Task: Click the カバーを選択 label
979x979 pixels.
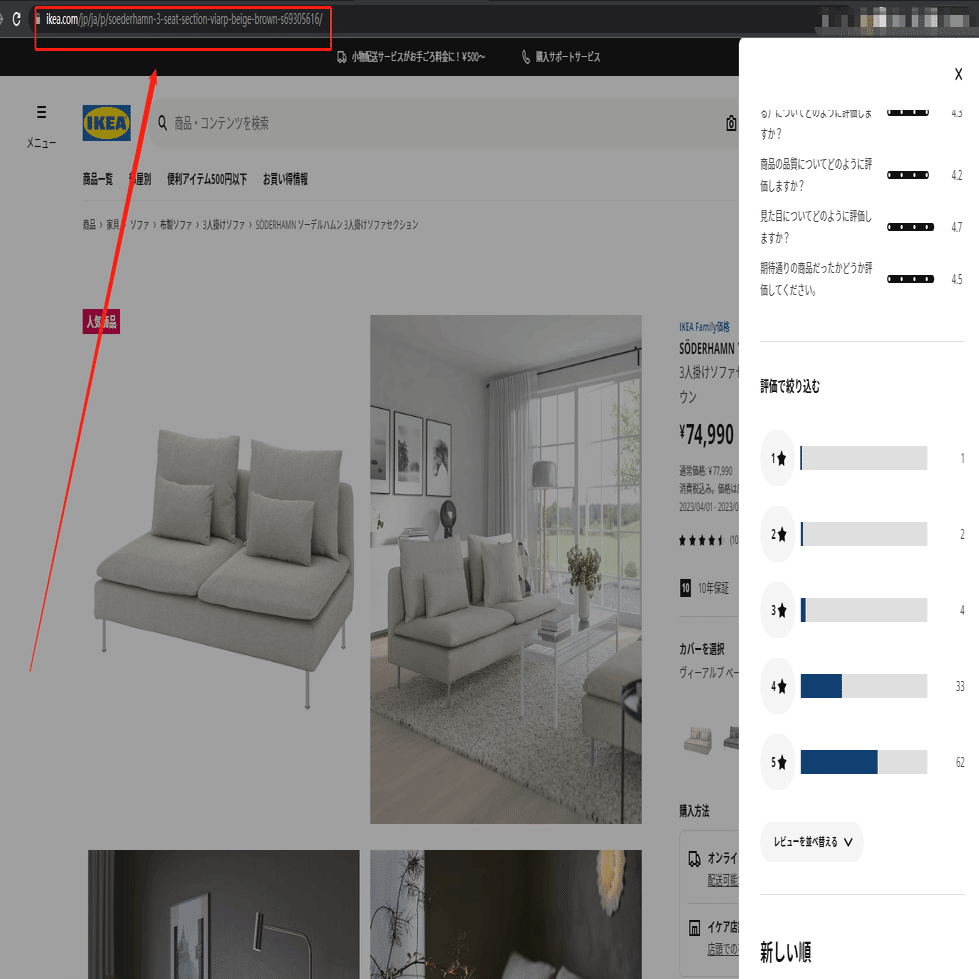Action: pos(702,649)
